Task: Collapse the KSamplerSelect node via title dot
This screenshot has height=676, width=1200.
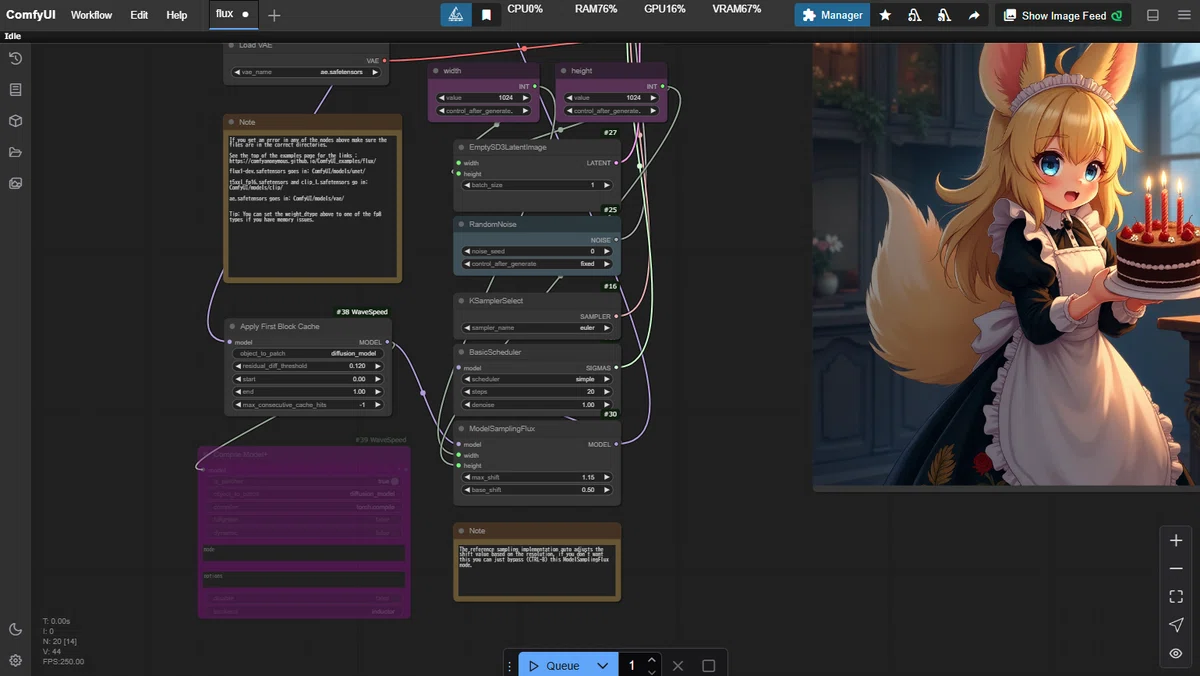Action: [x=462, y=301]
